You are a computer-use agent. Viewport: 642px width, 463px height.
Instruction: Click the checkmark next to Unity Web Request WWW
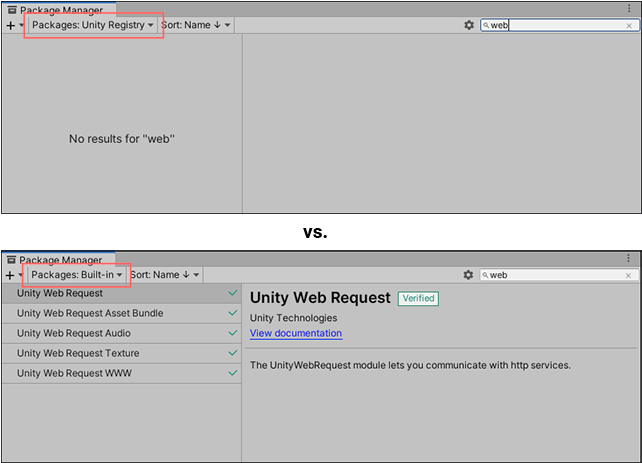pos(232,373)
